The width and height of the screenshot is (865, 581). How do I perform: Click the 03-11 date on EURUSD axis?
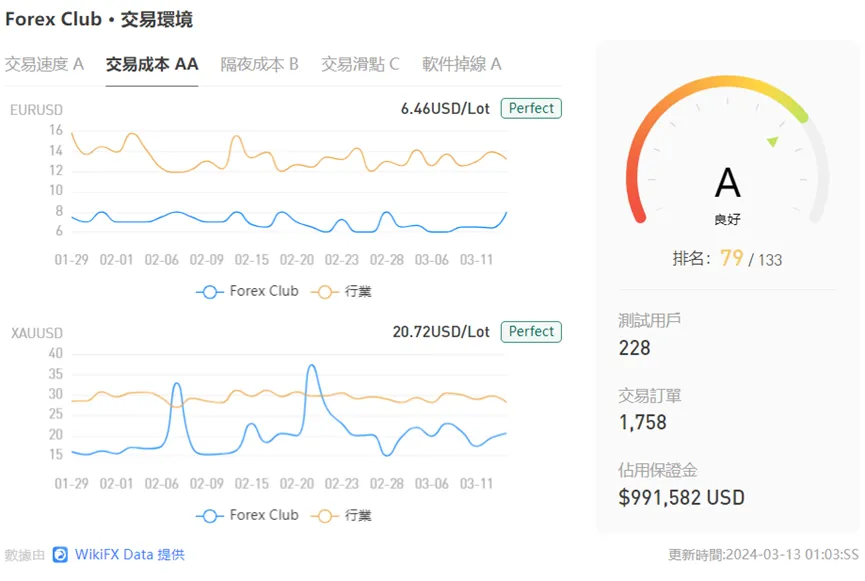coord(476,260)
